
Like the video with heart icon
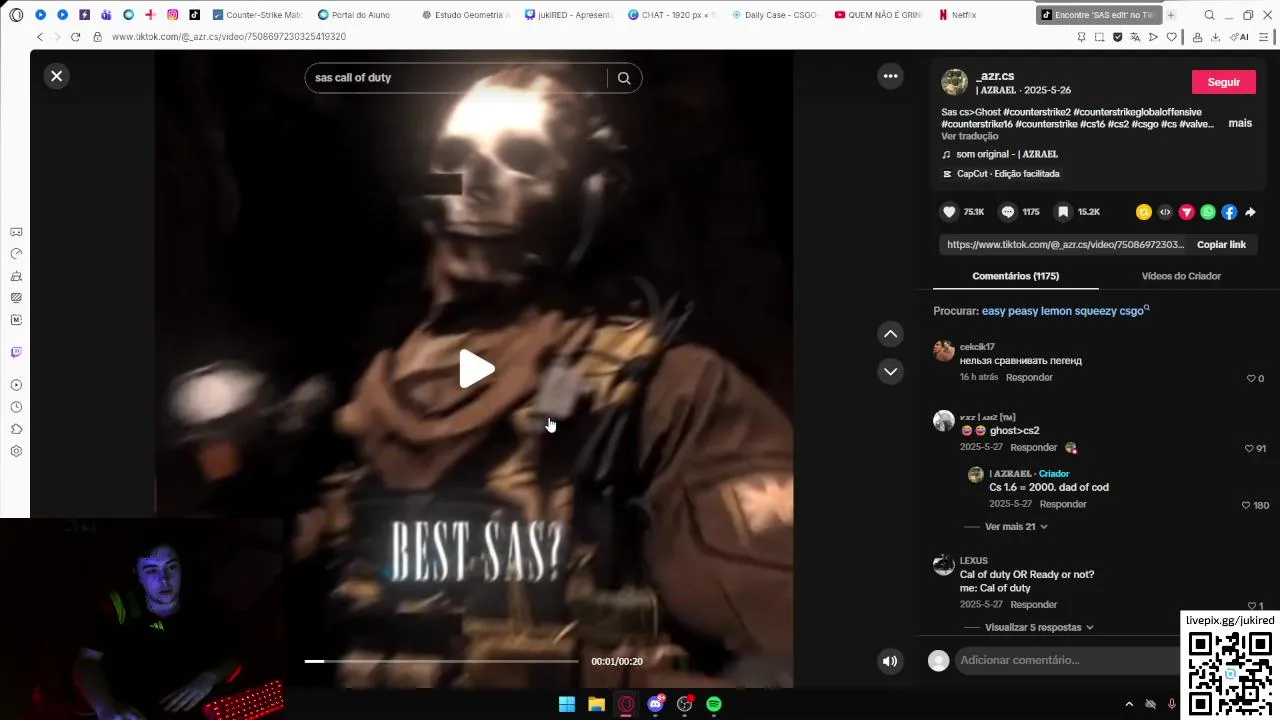click(x=949, y=212)
